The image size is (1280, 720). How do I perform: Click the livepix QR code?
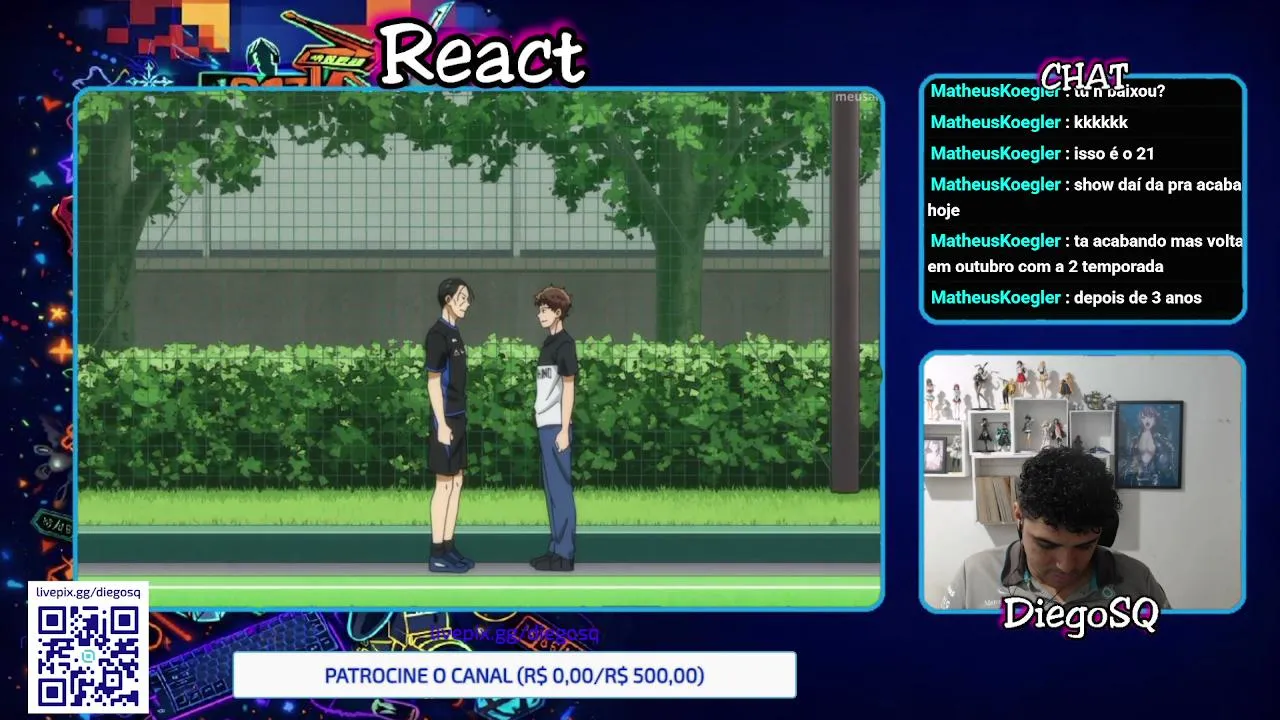coord(88,655)
